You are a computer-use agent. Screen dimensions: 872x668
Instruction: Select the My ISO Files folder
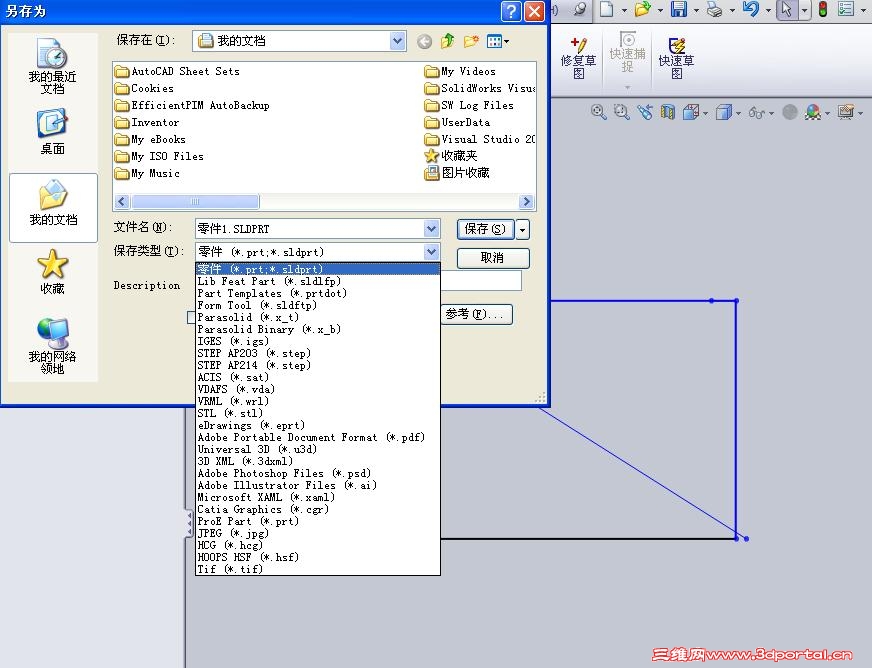click(x=160, y=156)
